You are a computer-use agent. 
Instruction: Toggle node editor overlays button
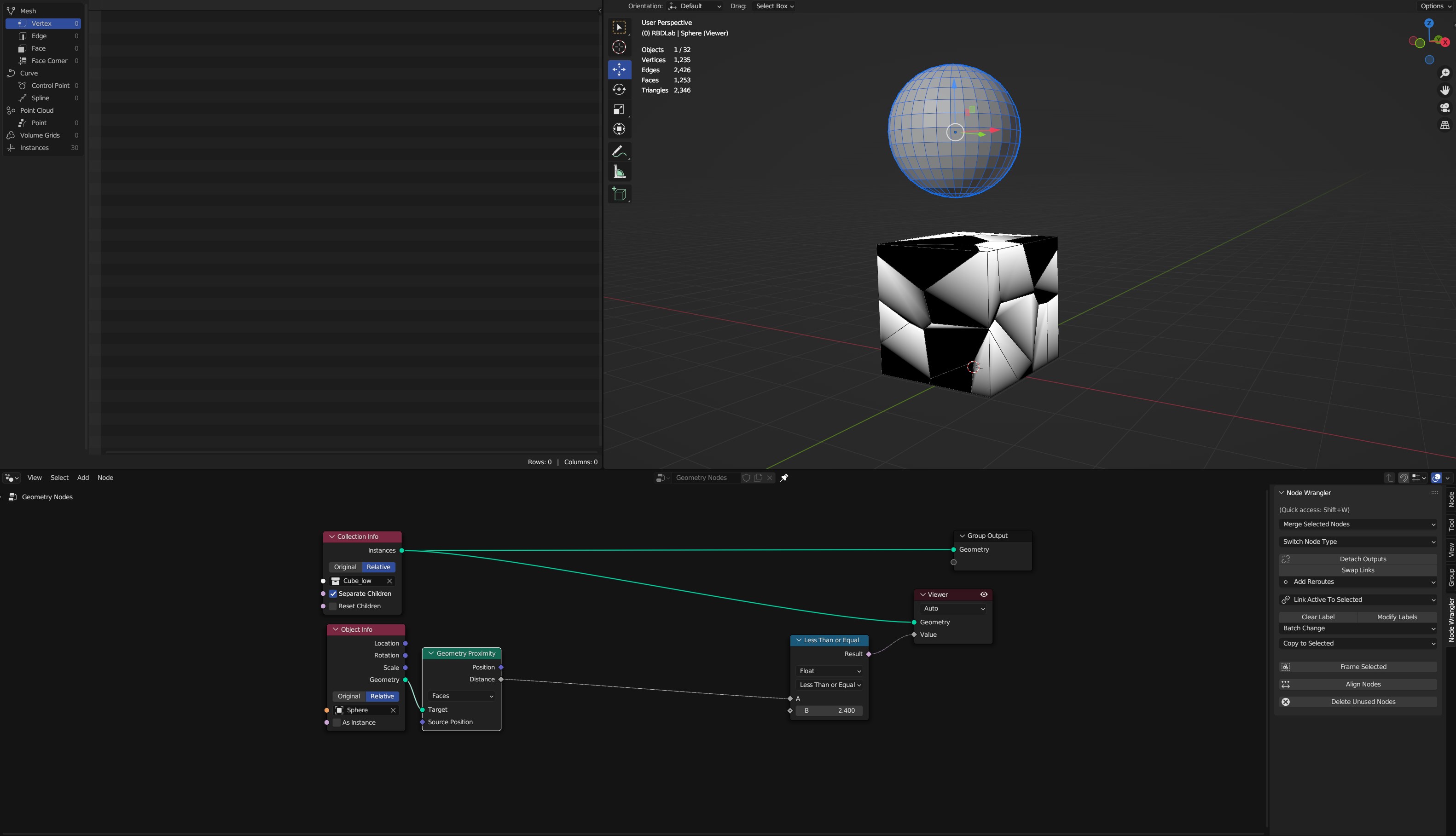pyautogui.click(x=1437, y=478)
